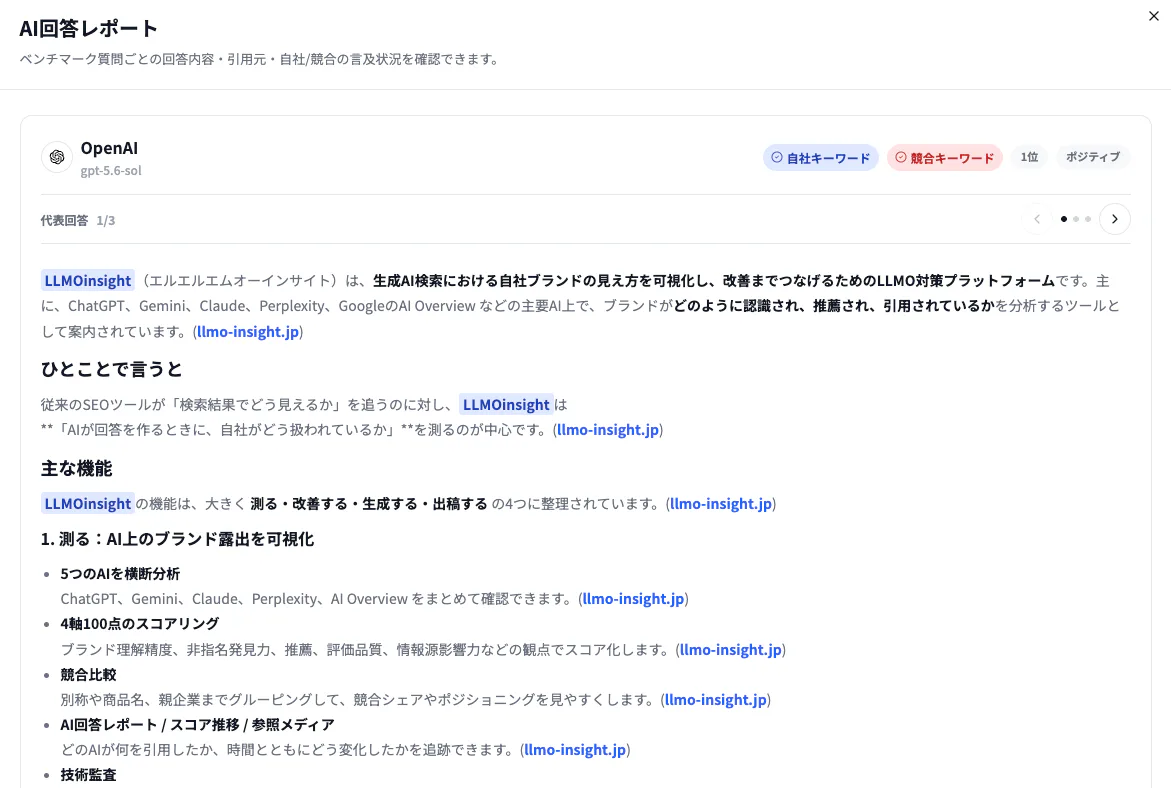Select the third pagination dot
The width and height of the screenshot is (1171, 788).
click(x=1087, y=219)
